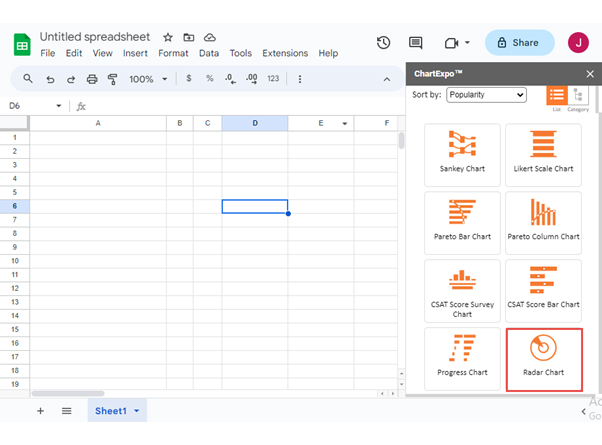Star the Untitled spreadsheet
602x445 pixels.
point(168,37)
